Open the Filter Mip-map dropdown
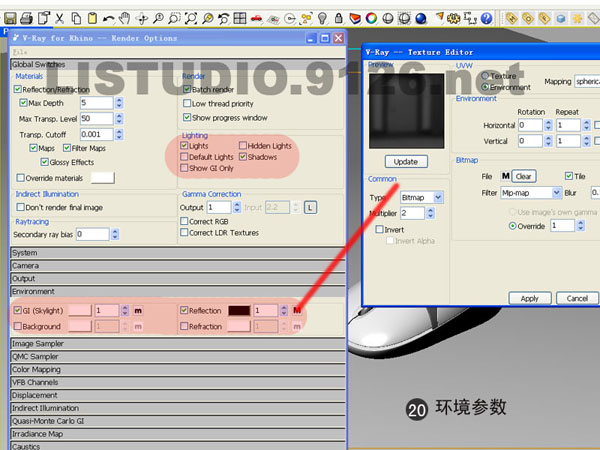The height and width of the screenshot is (450, 600). (531, 193)
